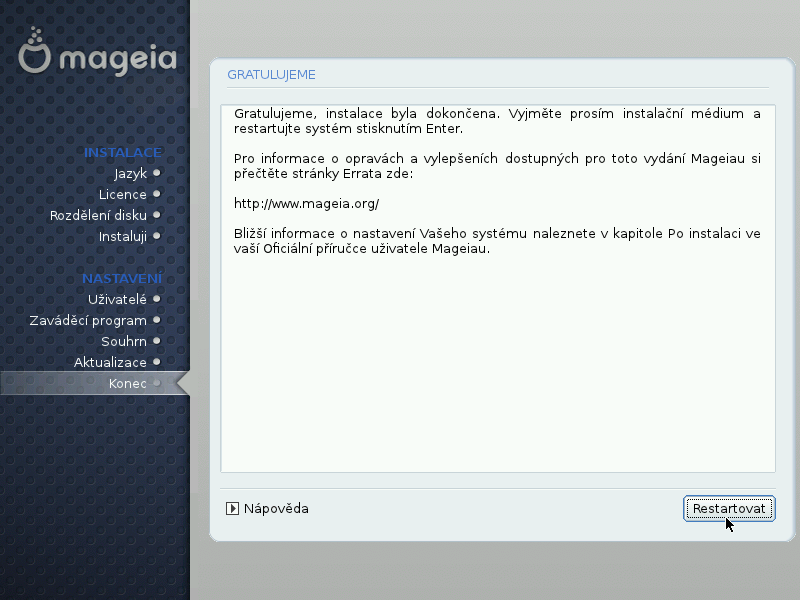Screen dimensions: 800x600
Task: Click the Mageia logo
Action: point(97,51)
